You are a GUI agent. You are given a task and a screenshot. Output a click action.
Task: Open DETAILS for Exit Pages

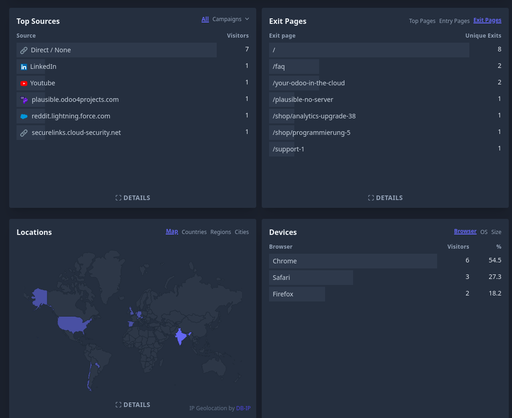(x=385, y=198)
